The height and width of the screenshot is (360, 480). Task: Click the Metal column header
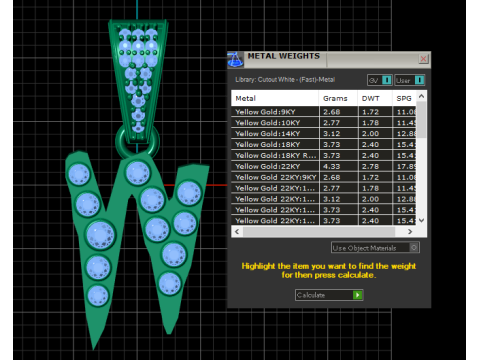275,98
